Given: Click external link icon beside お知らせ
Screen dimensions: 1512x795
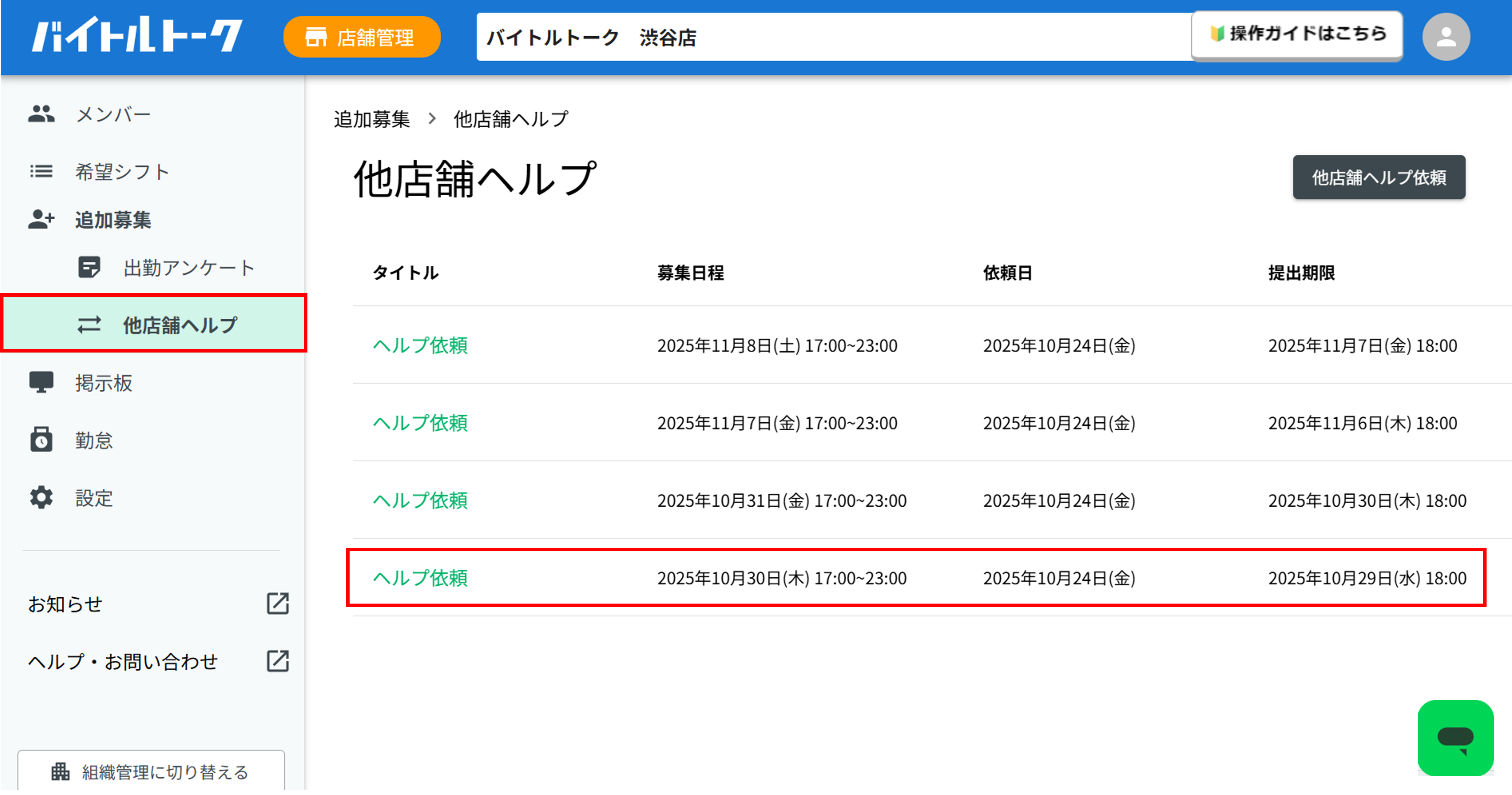Looking at the screenshot, I should (x=278, y=604).
